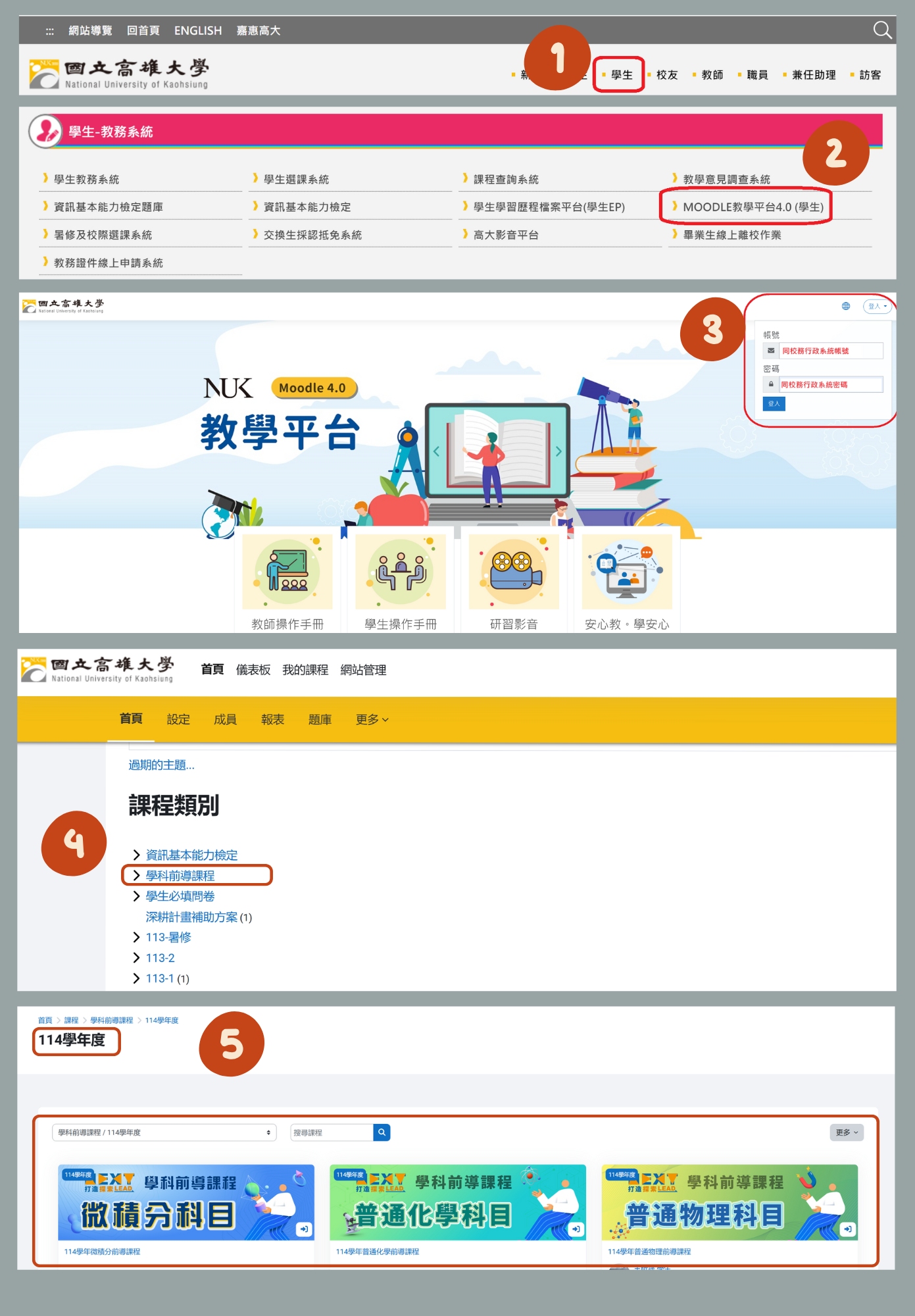Go to previous banner slide arrow

[435, 451]
